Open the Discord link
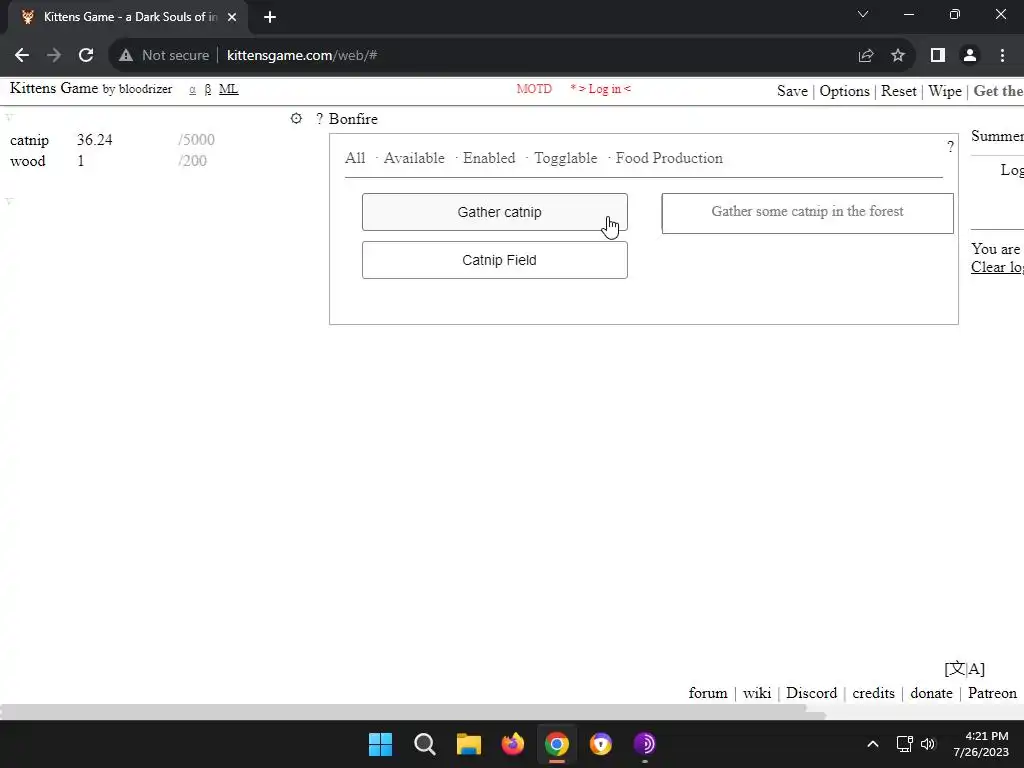1024x768 pixels. pos(811,693)
